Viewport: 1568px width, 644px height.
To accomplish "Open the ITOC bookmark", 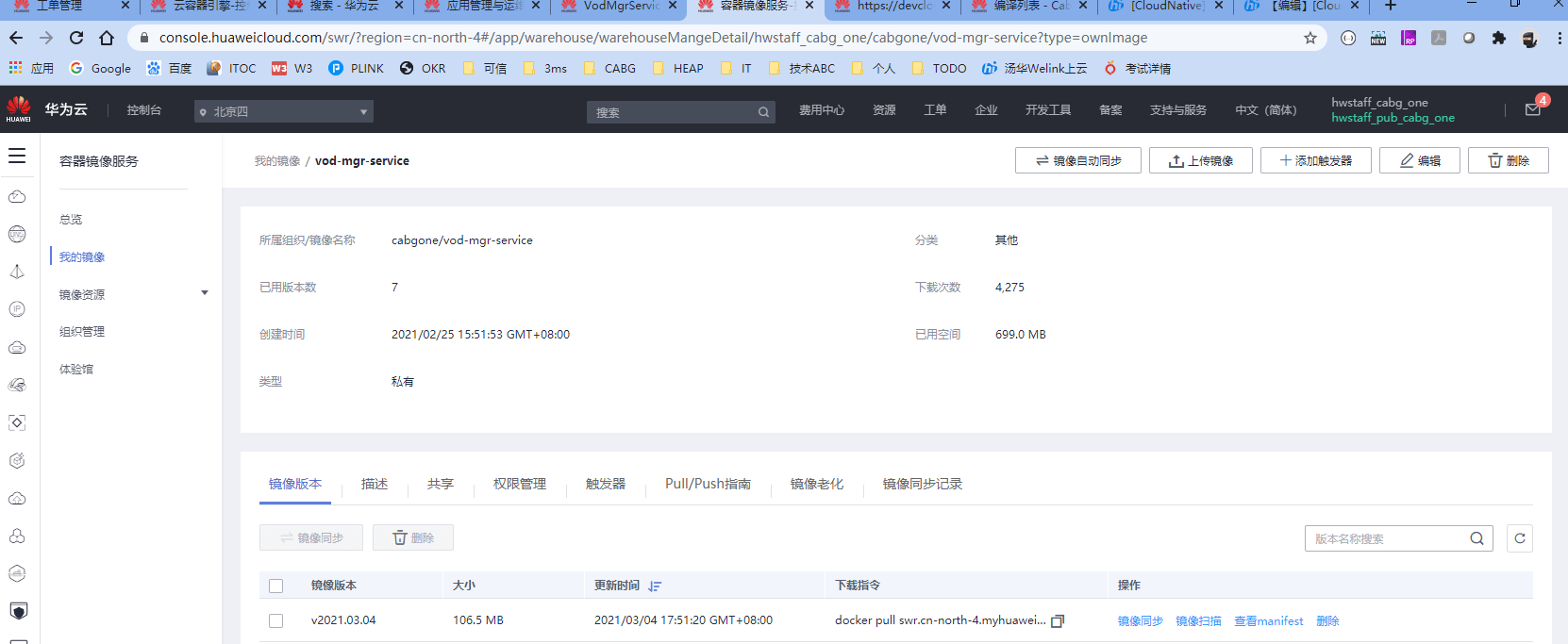I will pos(231,68).
